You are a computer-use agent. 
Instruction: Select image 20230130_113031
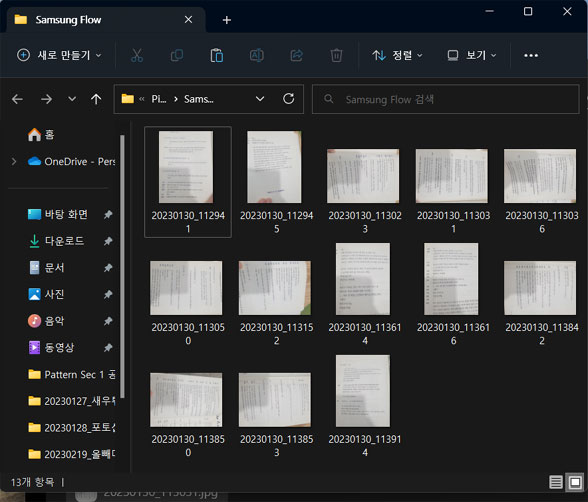(x=453, y=191)
